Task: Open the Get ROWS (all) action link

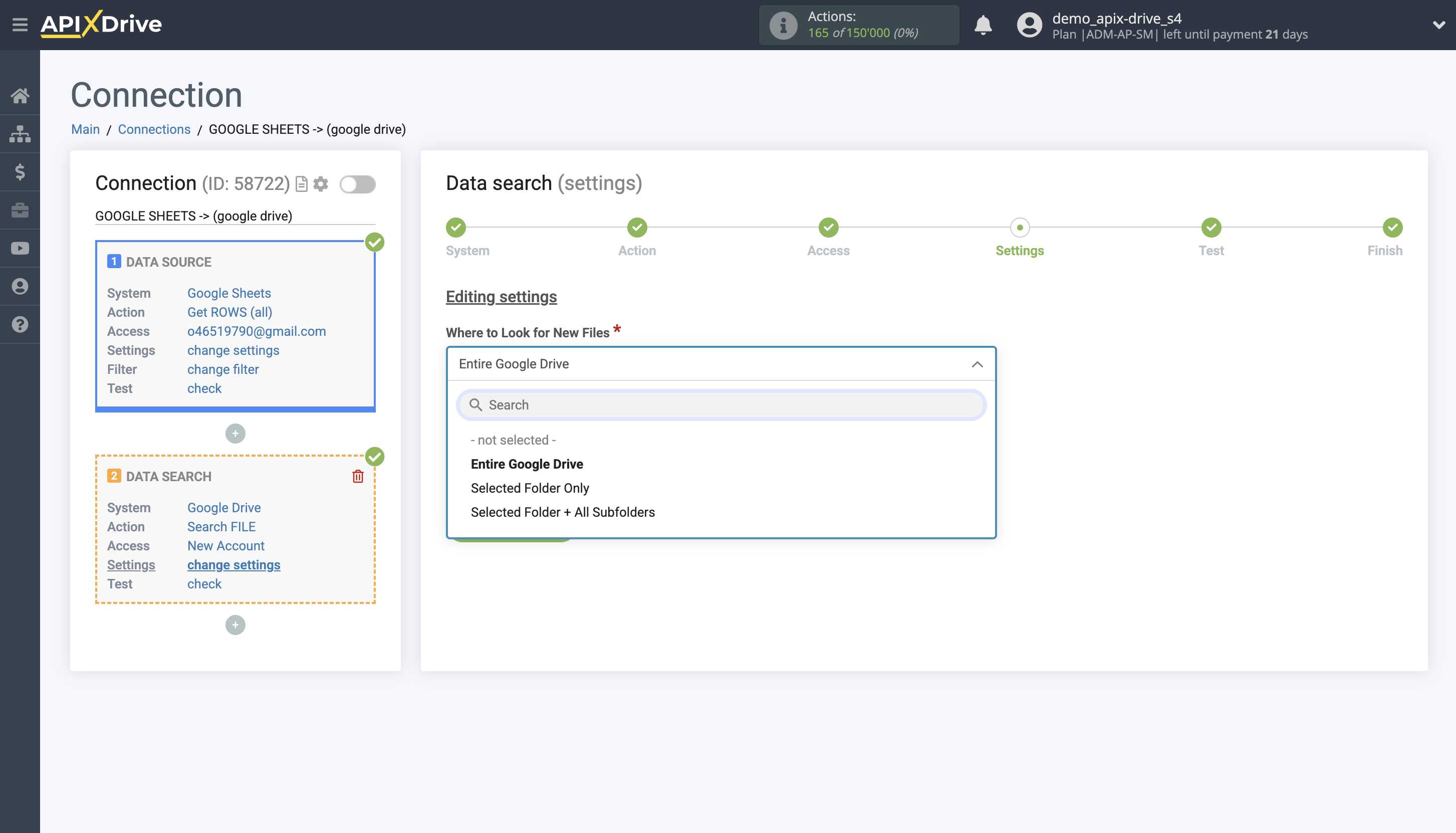Action: tap(229, 312)
